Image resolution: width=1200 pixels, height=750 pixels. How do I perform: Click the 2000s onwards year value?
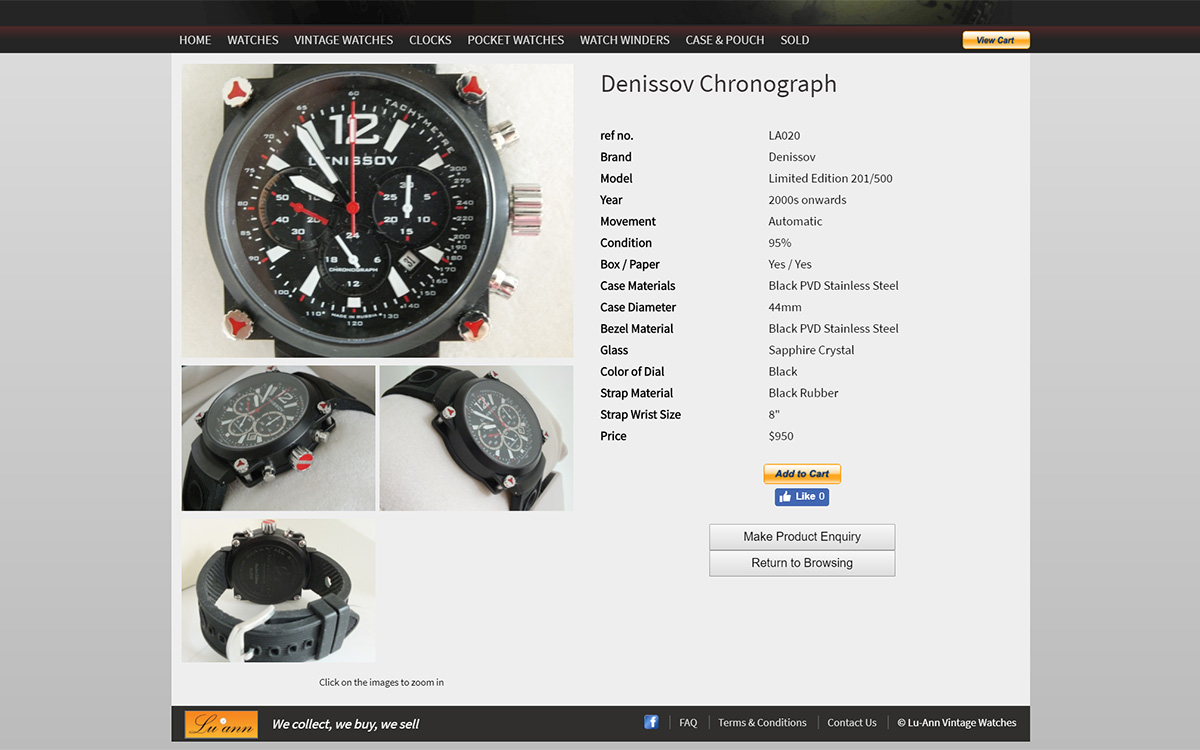tap(807, 200)
